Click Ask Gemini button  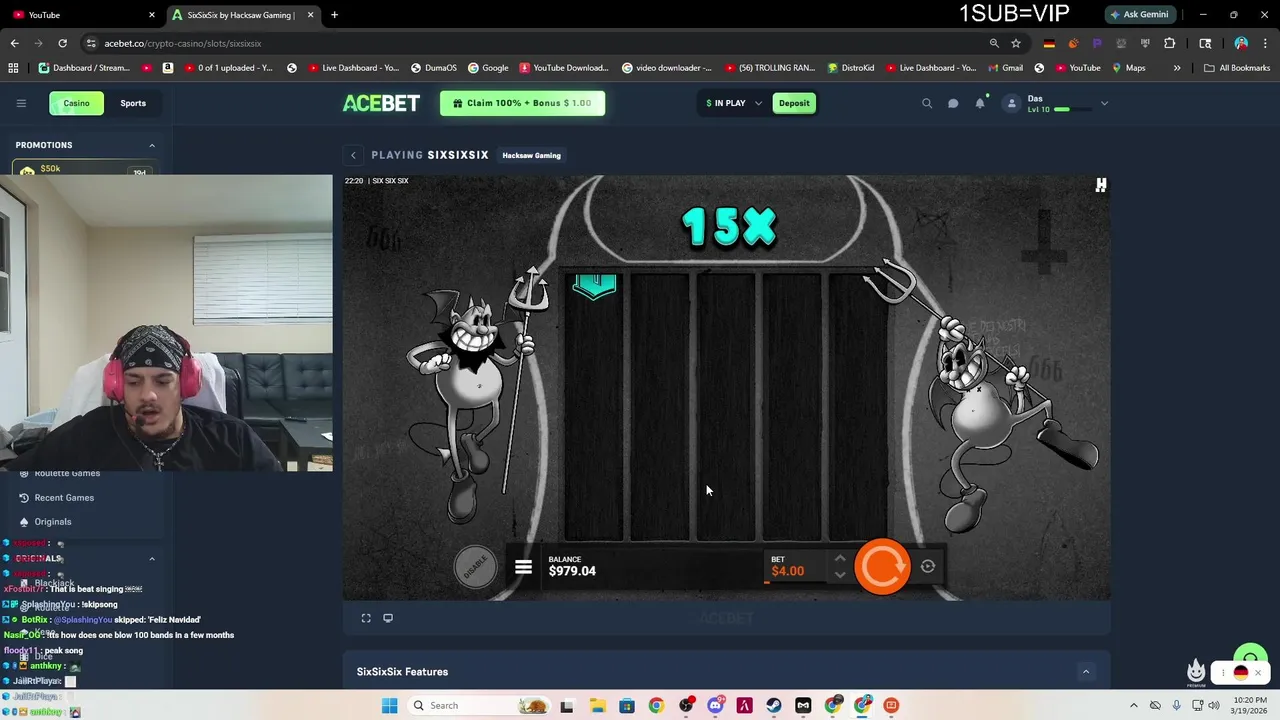coord(1139,15)
